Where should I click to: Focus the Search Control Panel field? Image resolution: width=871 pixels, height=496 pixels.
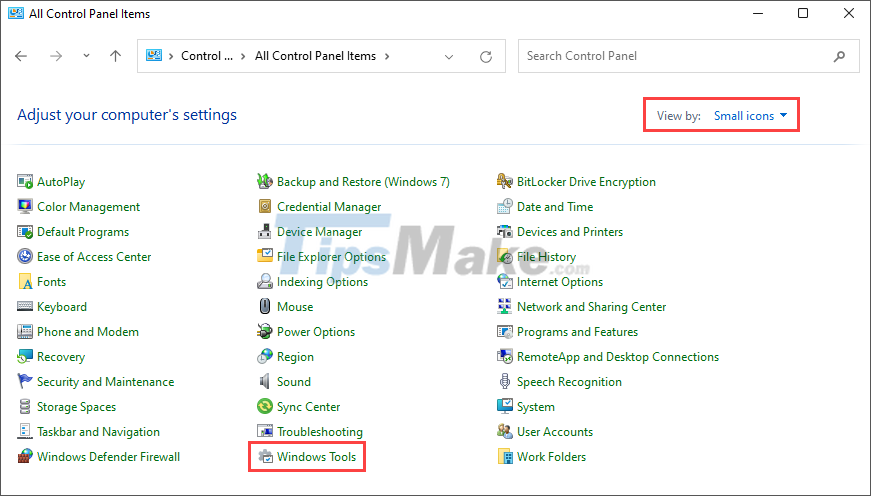click(689, 56)
